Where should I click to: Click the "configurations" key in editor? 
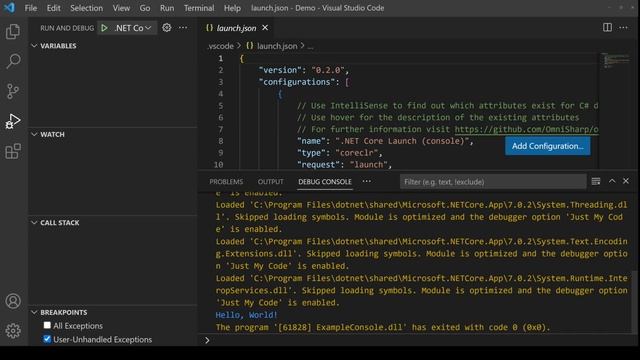point(297,82)
